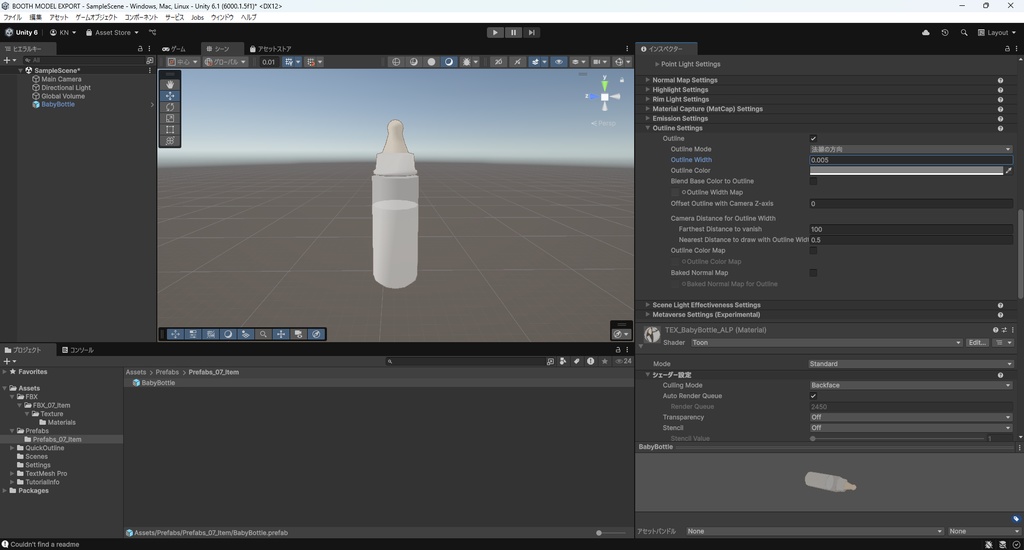The height and width of the screenshot is (550, 1024).
Task: Open the Asset Store button
Action: [112, 32]
